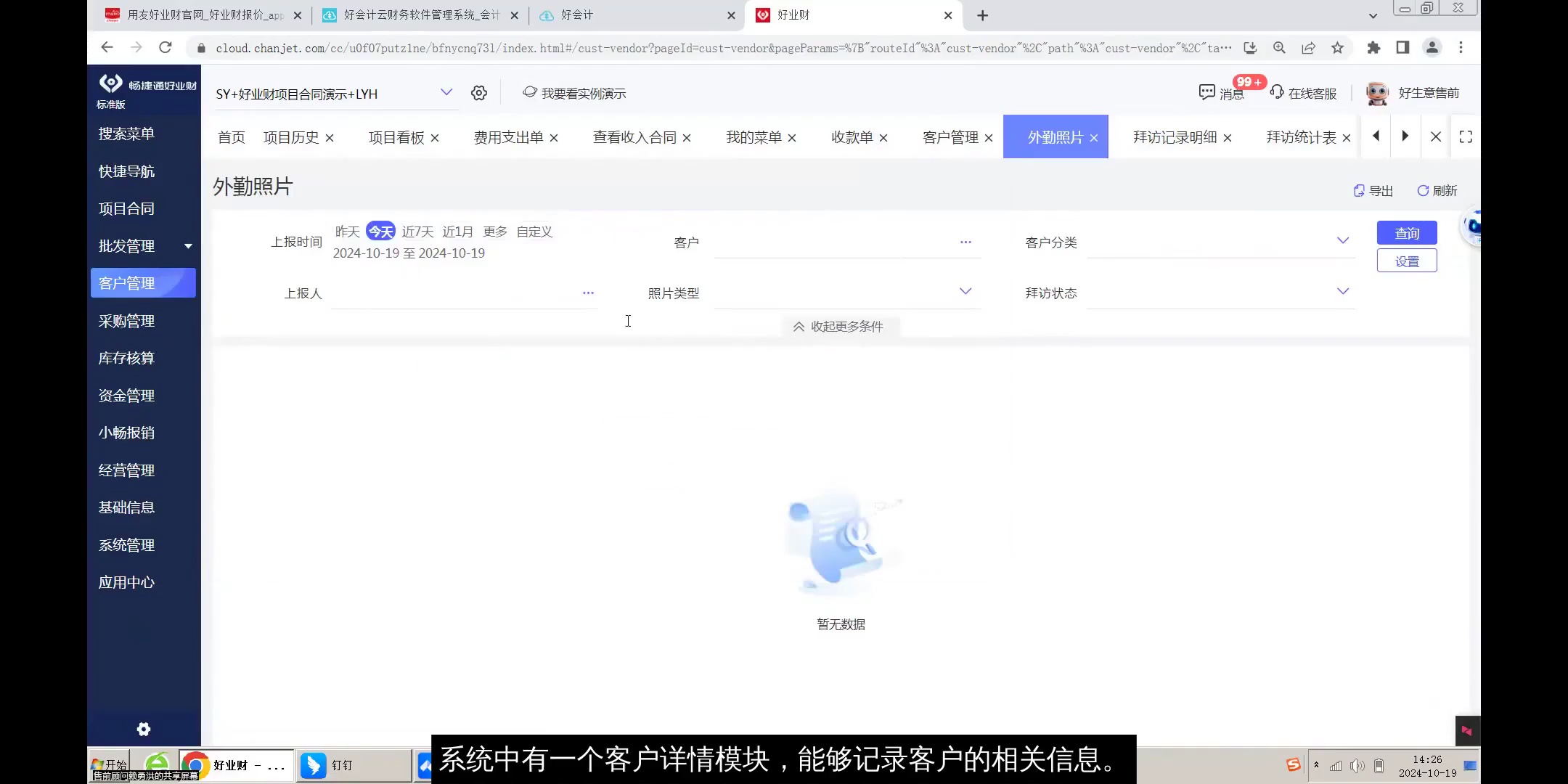Screen dimensions: 1568x784
Task: Expand the 客户分类 dropdown
Action: tap(1344, 240)
